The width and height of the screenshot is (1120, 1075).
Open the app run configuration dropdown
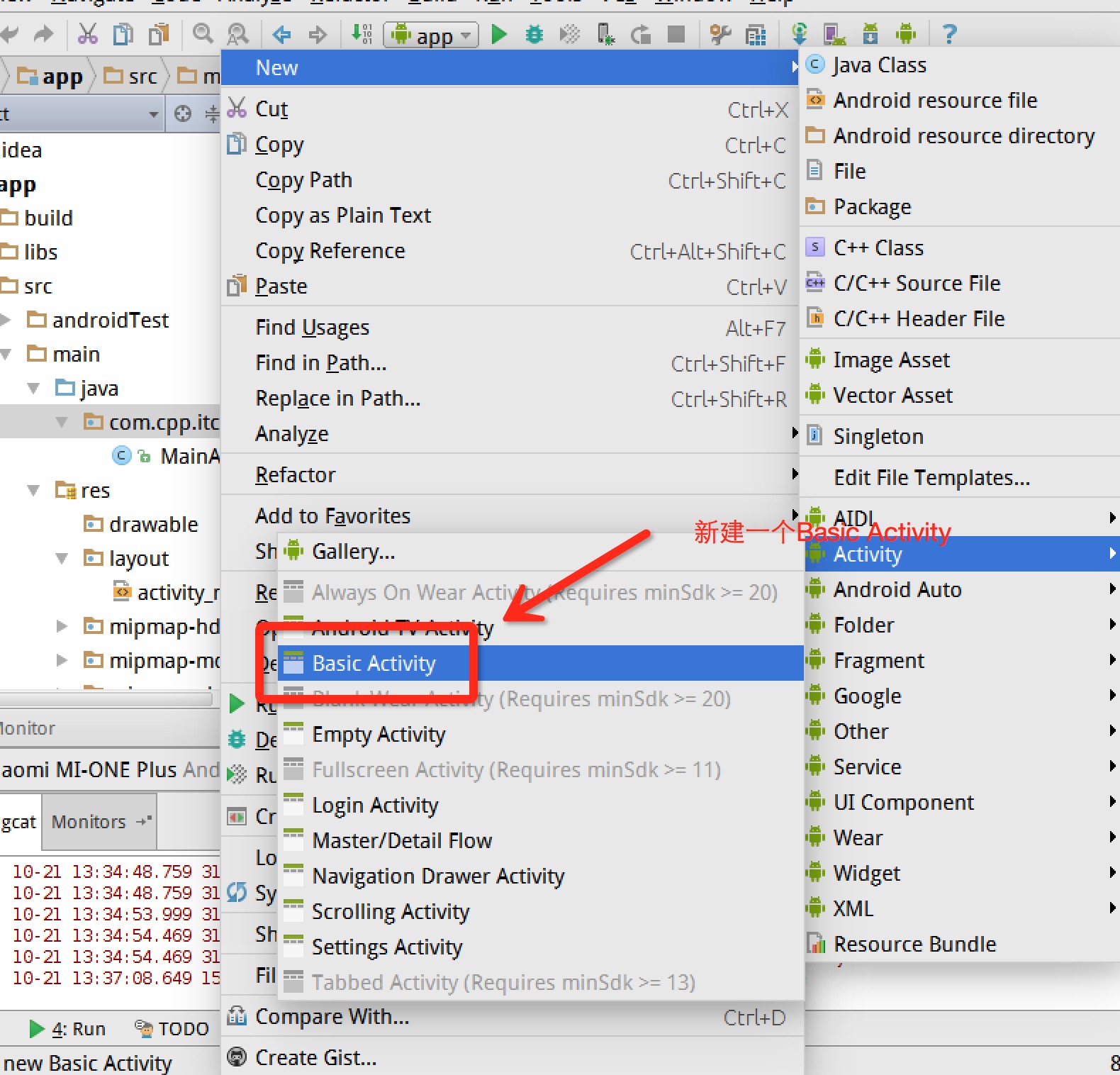(x=431, y=35)
